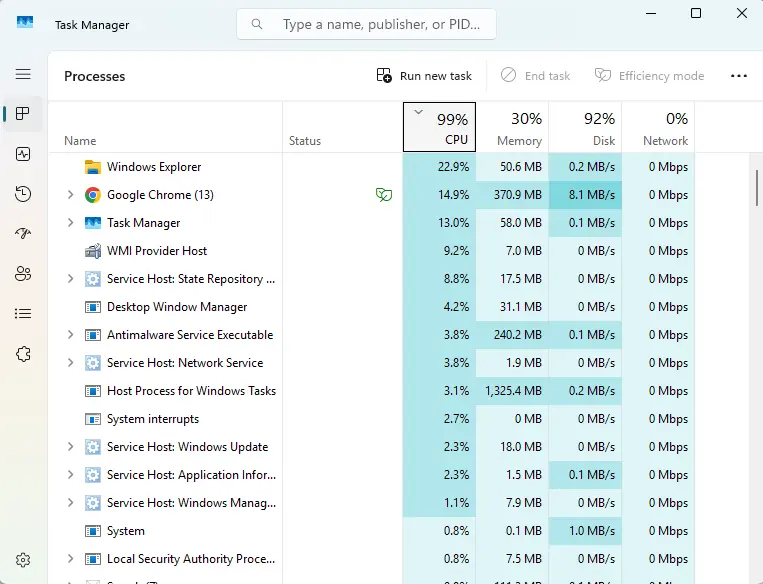Click the Service Host: Windows Update gear icon
Viewport: 763px width, 584px height.
tap(92, 447)
